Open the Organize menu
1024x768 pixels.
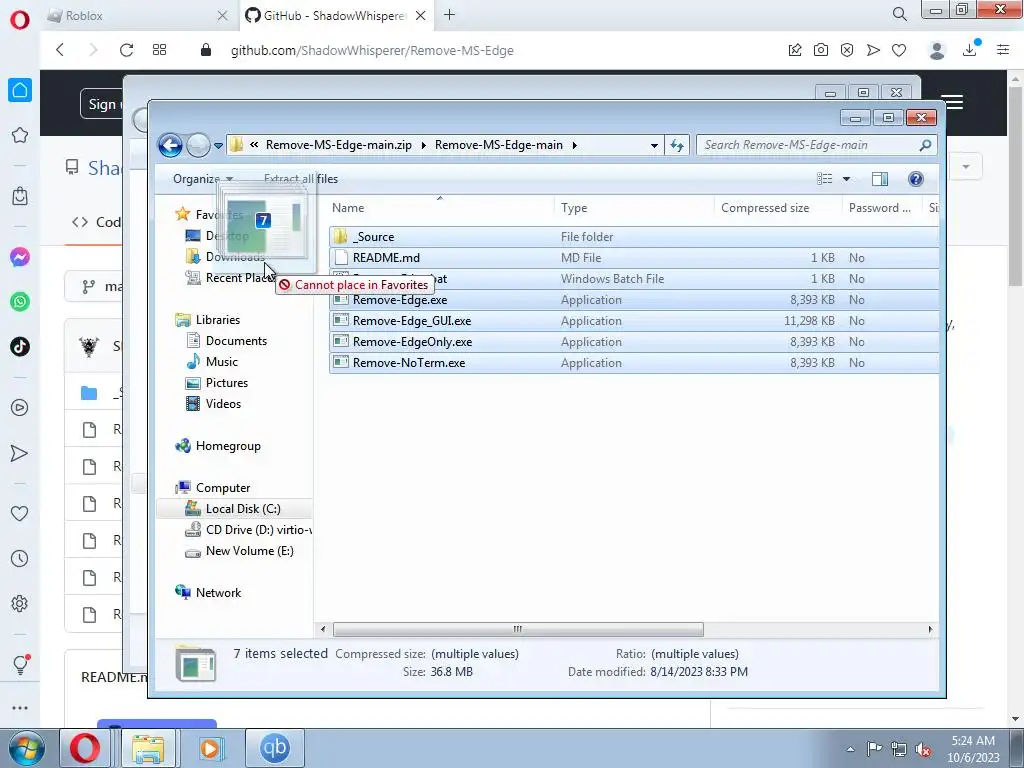point(202,179)
